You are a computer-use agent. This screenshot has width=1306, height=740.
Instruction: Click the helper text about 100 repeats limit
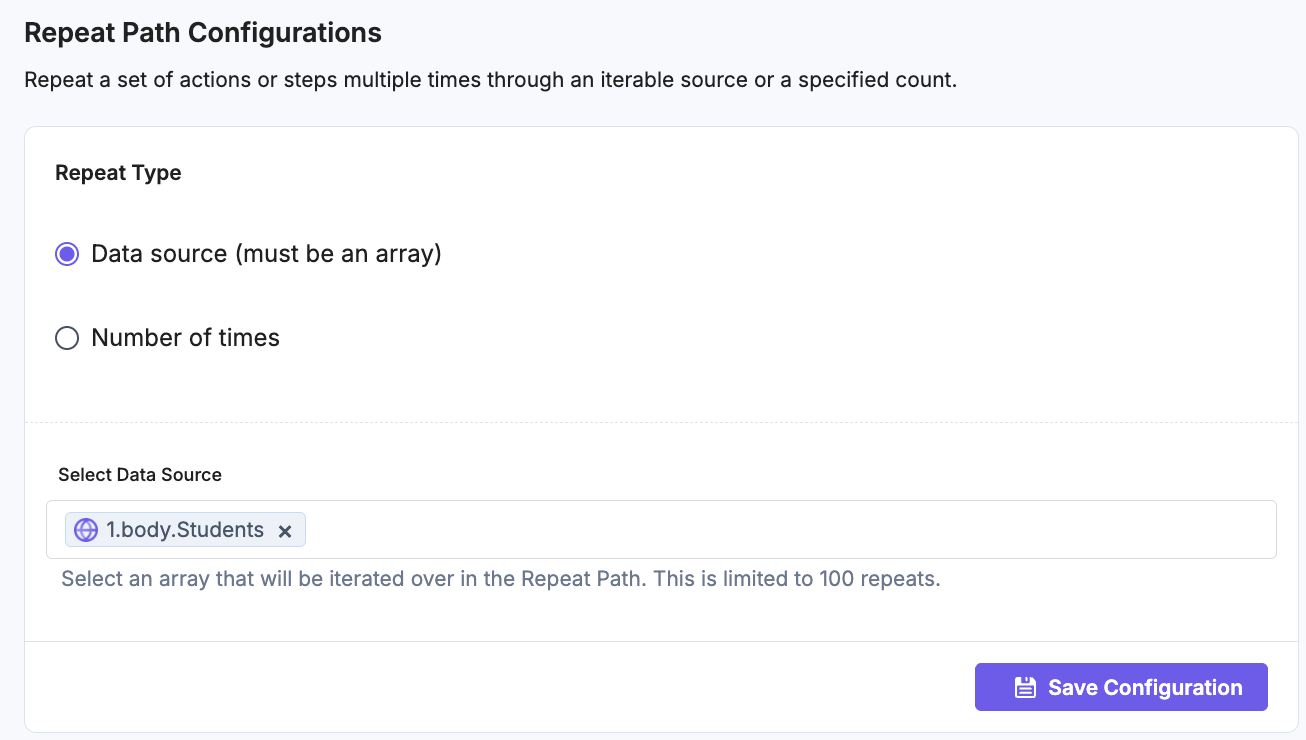(x=501, y=579)
